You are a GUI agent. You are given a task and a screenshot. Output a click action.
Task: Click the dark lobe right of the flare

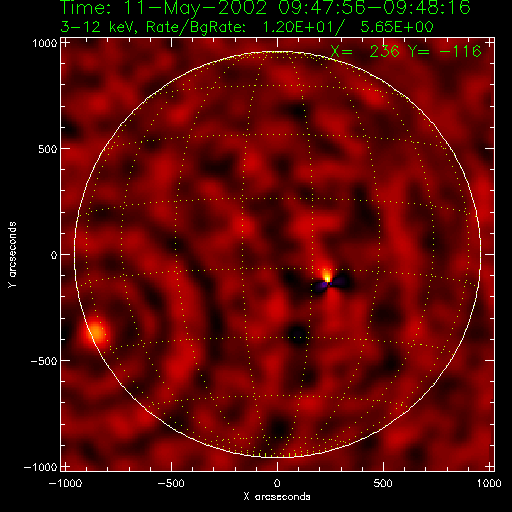point(341,281)
